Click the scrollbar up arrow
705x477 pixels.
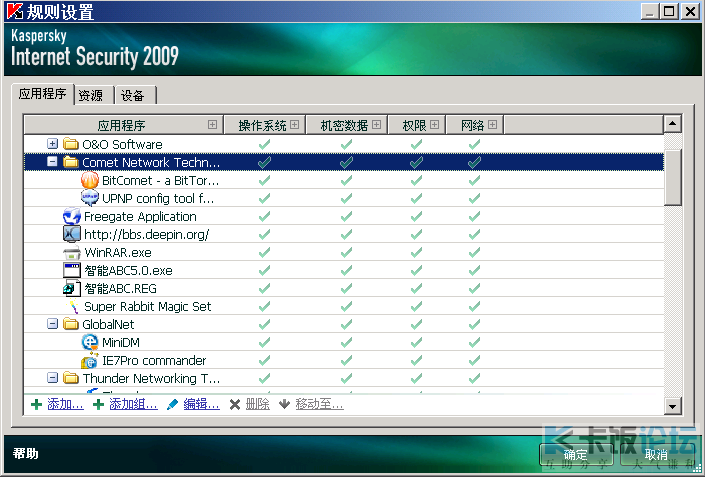[x=673, y=124]
